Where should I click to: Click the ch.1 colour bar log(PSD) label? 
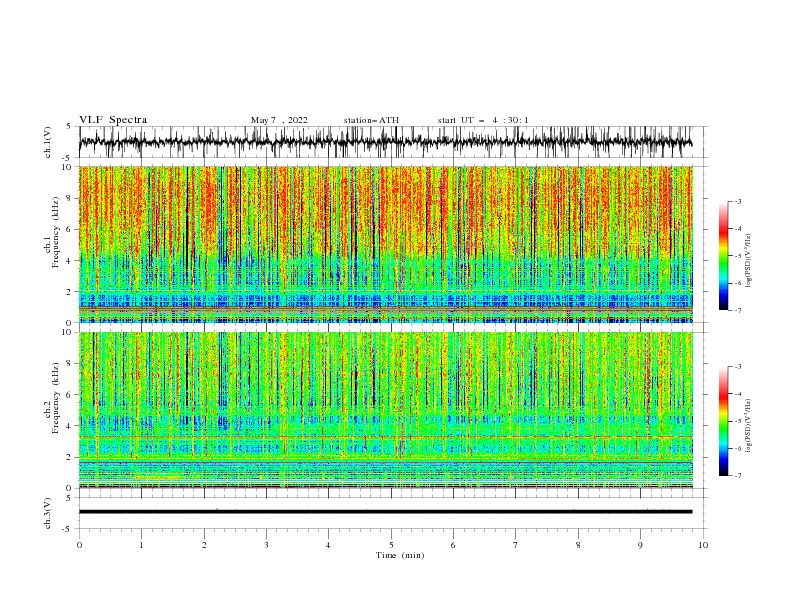click(x=749, y=261)
